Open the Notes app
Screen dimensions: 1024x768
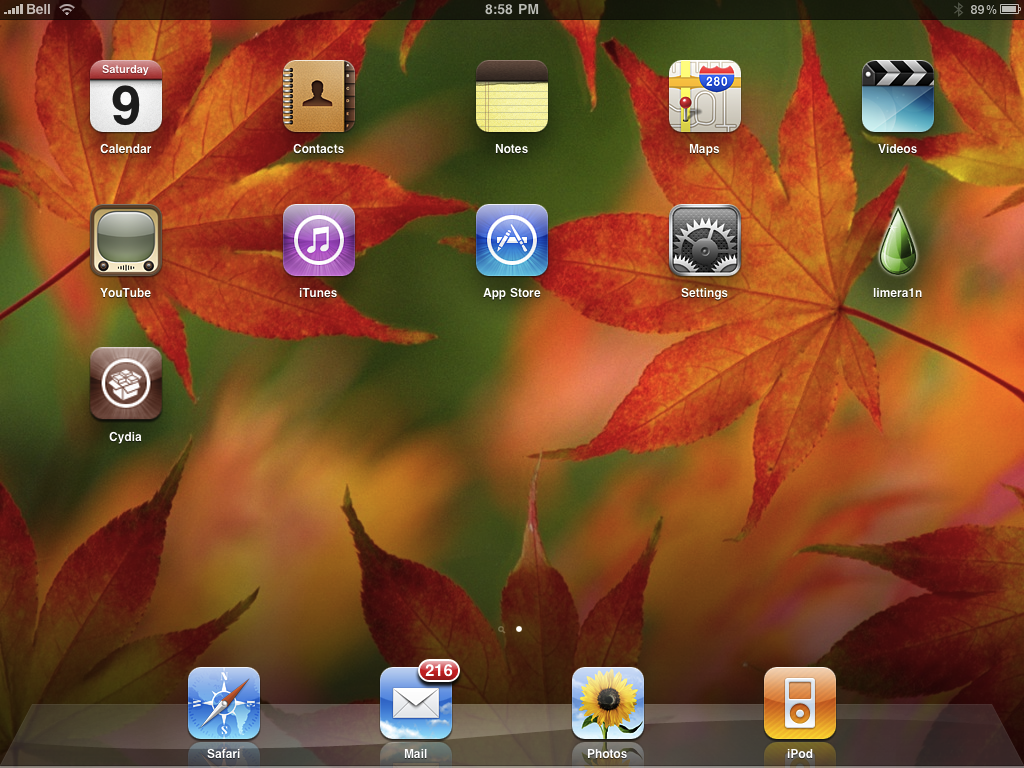[511, 97]
